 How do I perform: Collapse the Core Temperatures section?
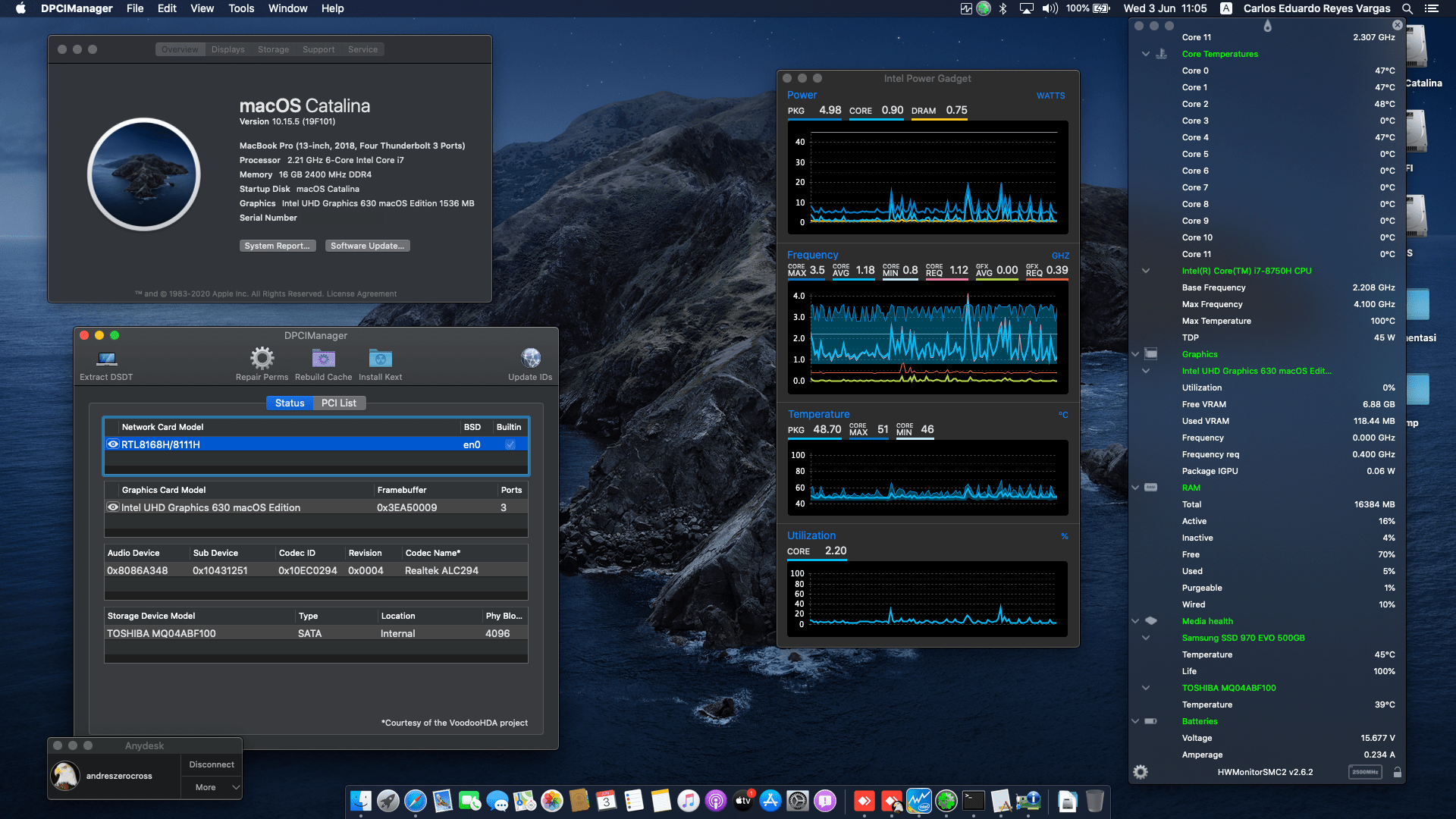pos(1145,54)
